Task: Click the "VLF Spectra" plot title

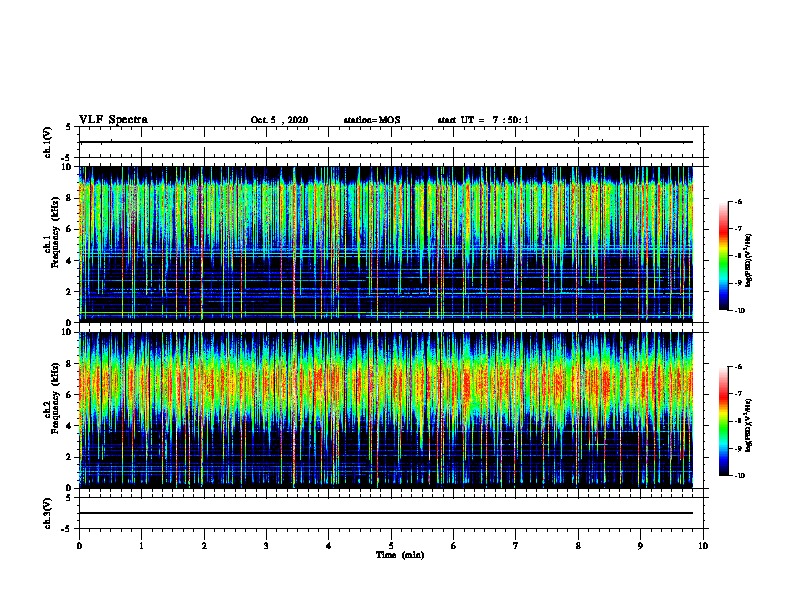Action: [113, 120]
